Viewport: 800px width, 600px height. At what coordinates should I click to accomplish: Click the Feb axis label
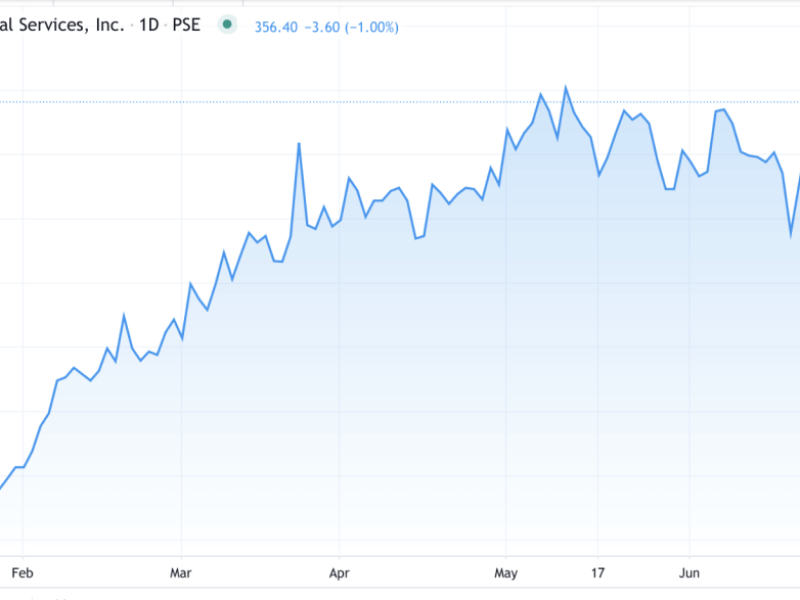pos(24,573)
